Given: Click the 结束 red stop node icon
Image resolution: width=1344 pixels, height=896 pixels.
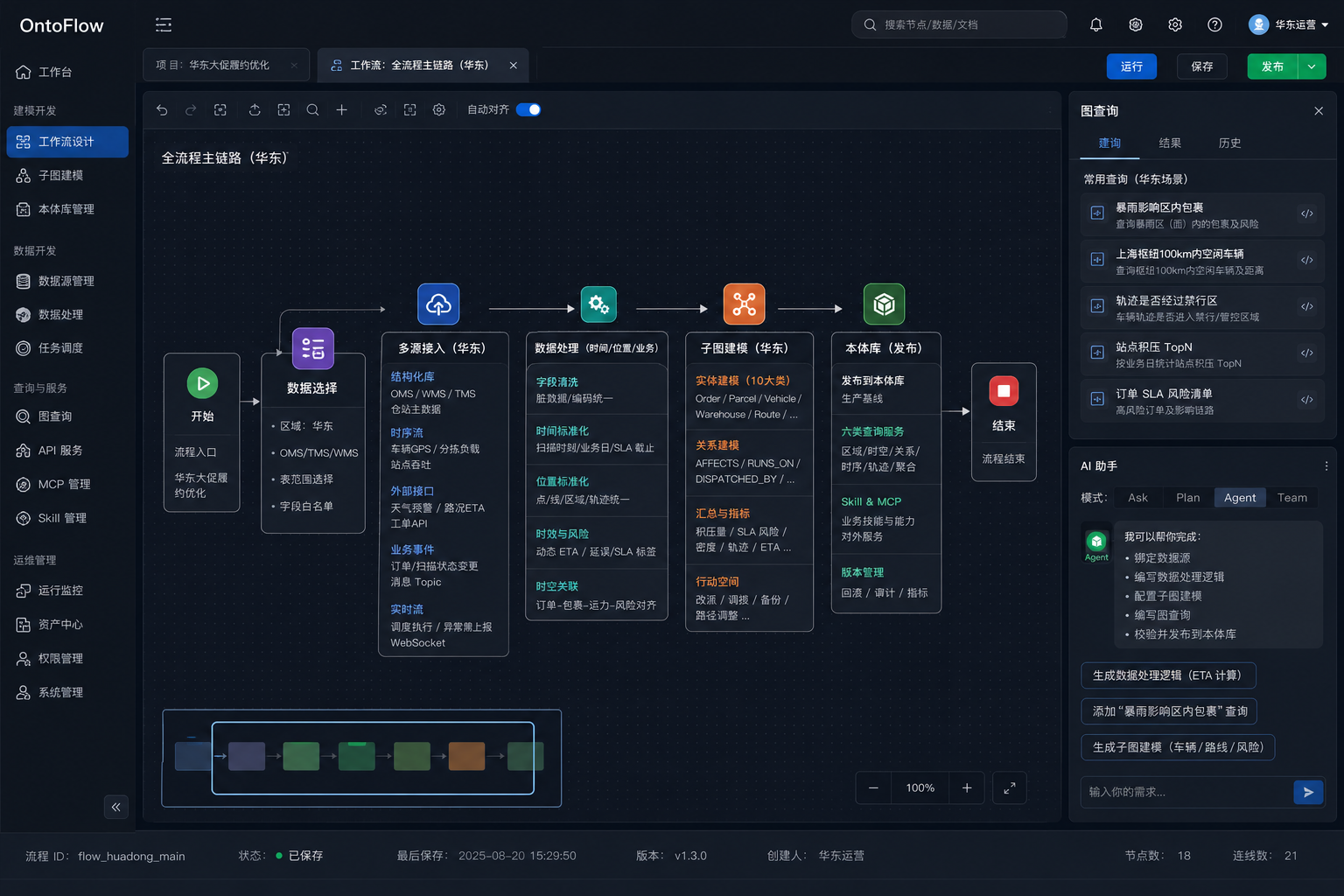Looking at the screenshot, I should click(1004, 390).
